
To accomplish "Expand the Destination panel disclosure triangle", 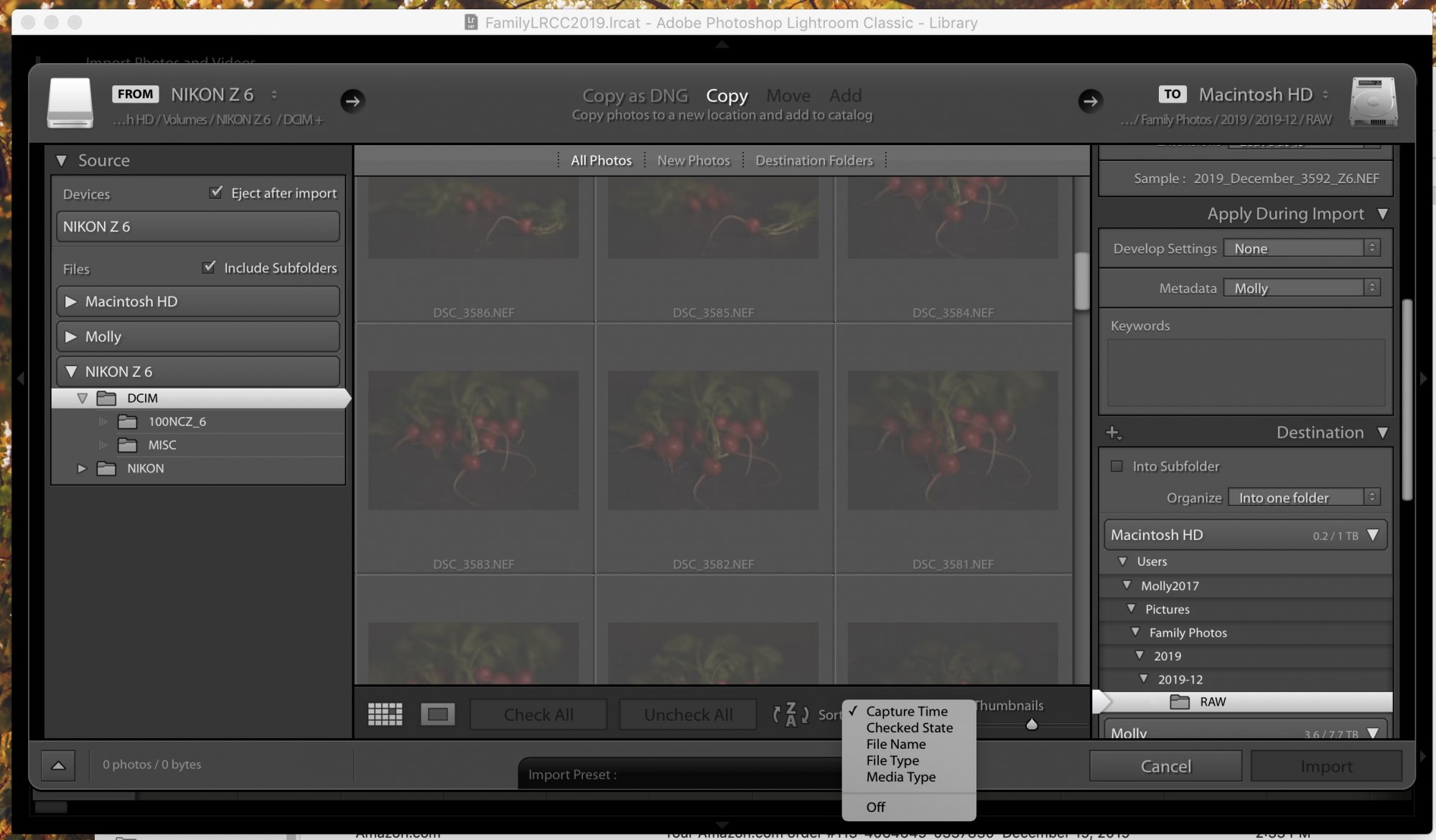I will pyautogui.click(x=1383, y=432).
